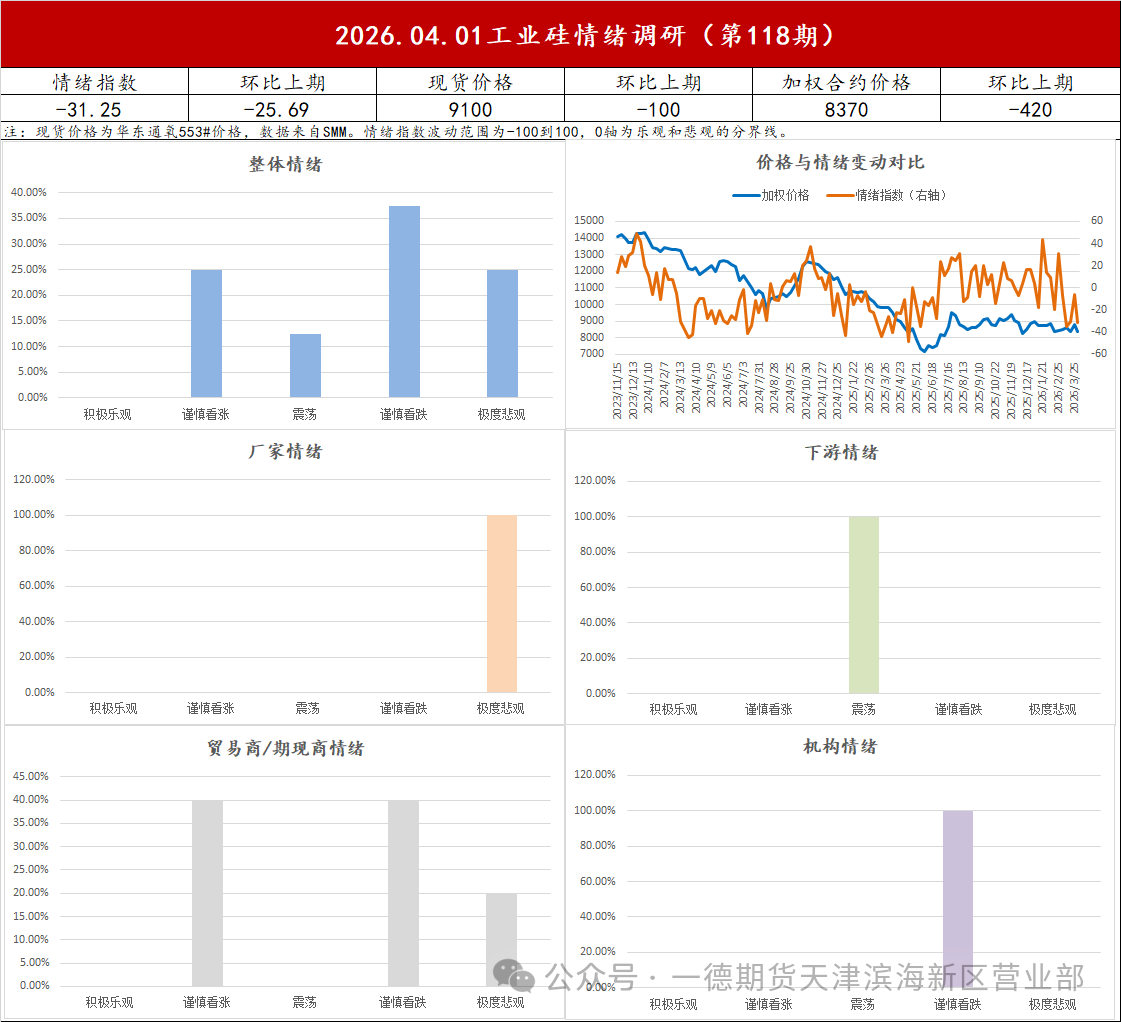Click the 现货价格 header cell
This screenshot has width=1121, height=1022.
[x=470, y=83]
